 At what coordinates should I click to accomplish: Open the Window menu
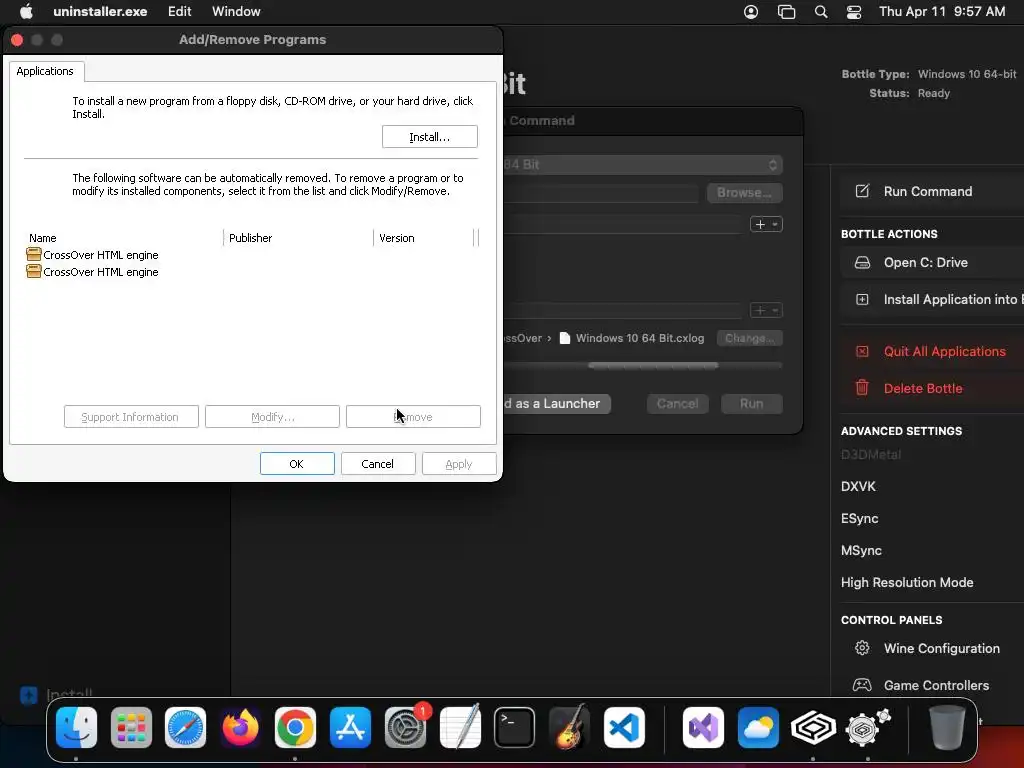coord(236,11)
